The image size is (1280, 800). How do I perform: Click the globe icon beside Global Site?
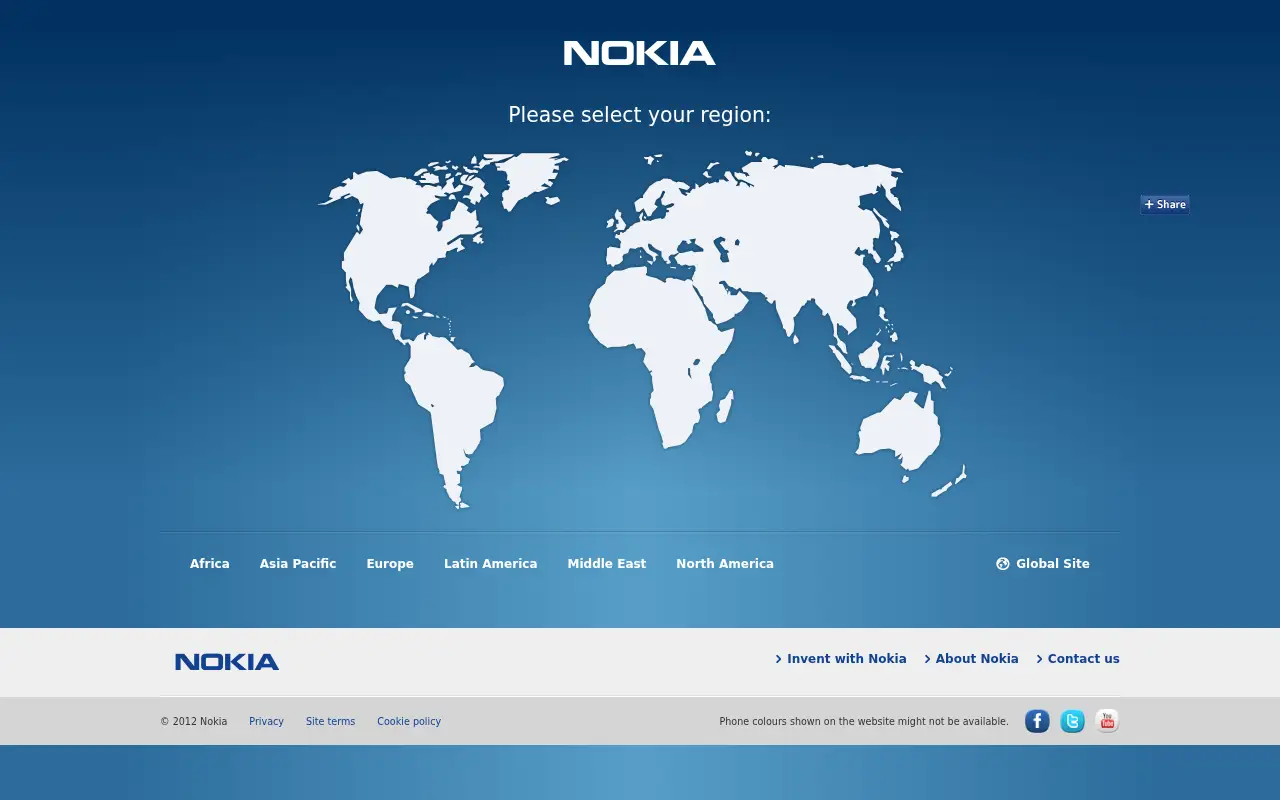(1003, 564)
